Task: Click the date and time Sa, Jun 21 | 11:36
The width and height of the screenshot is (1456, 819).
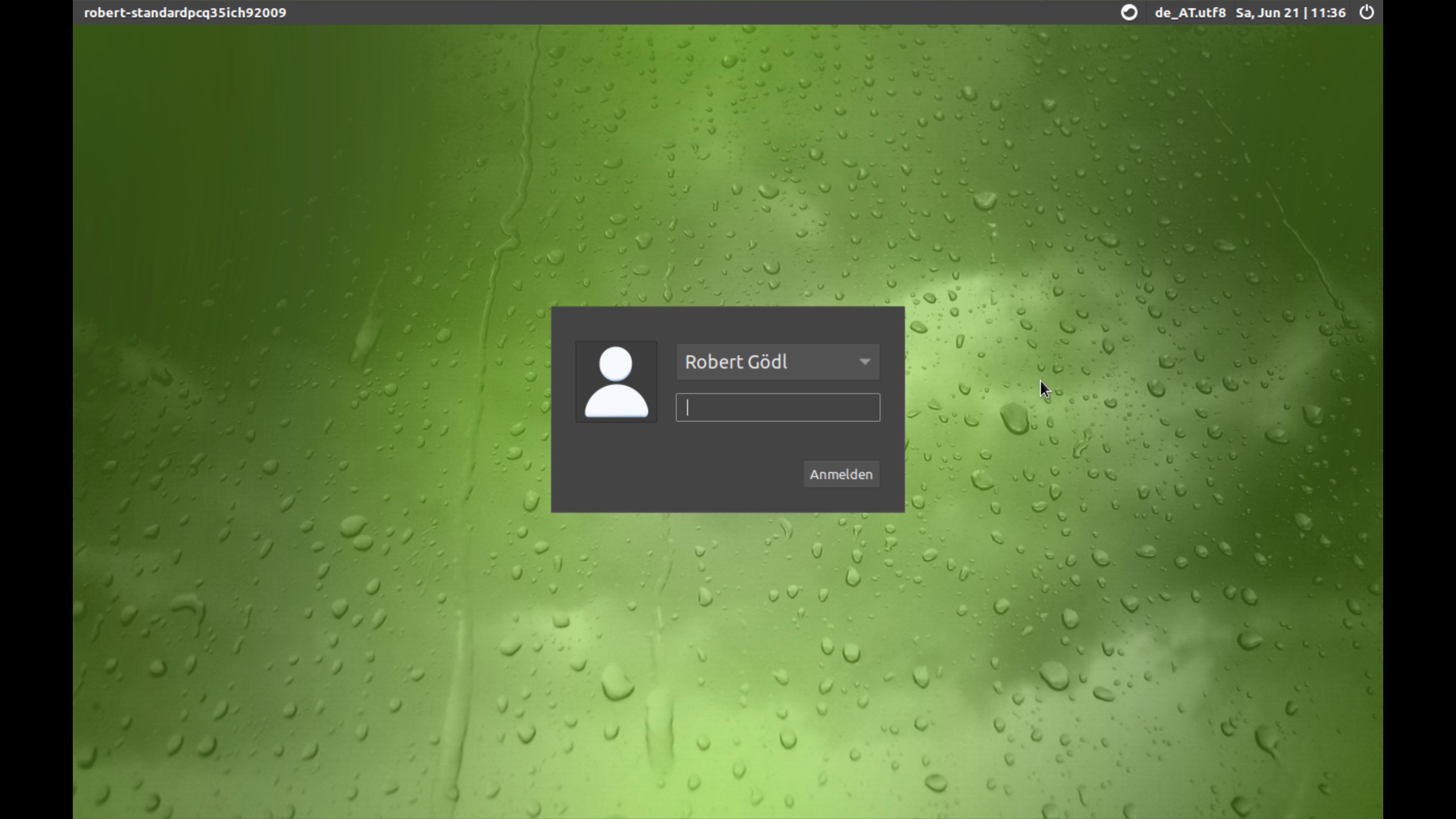Action: [1290, 13]
